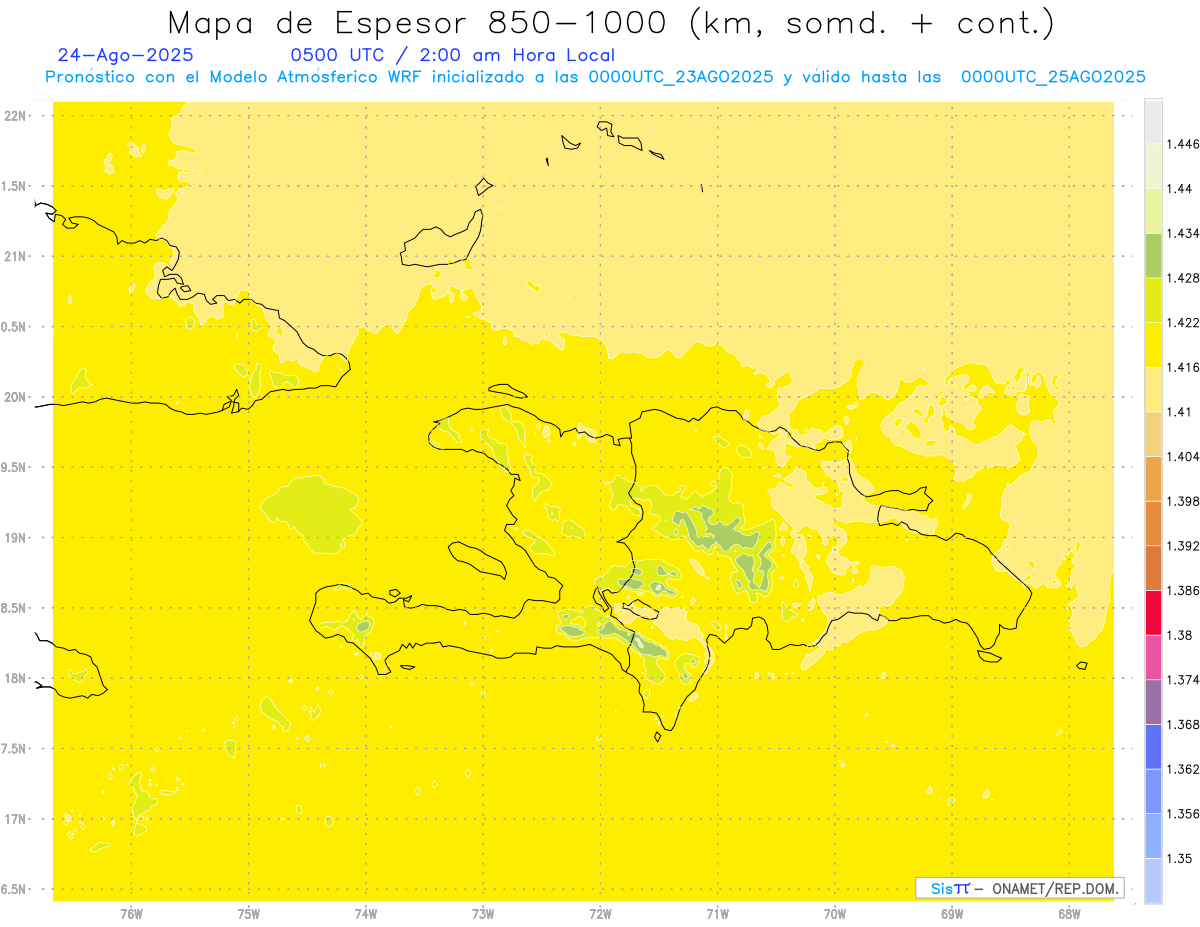Screen dimensions: 1200x927
Task: Click the '0500 UTC / 2:00 am Hora Local' time text
Action: coord(453,56)
